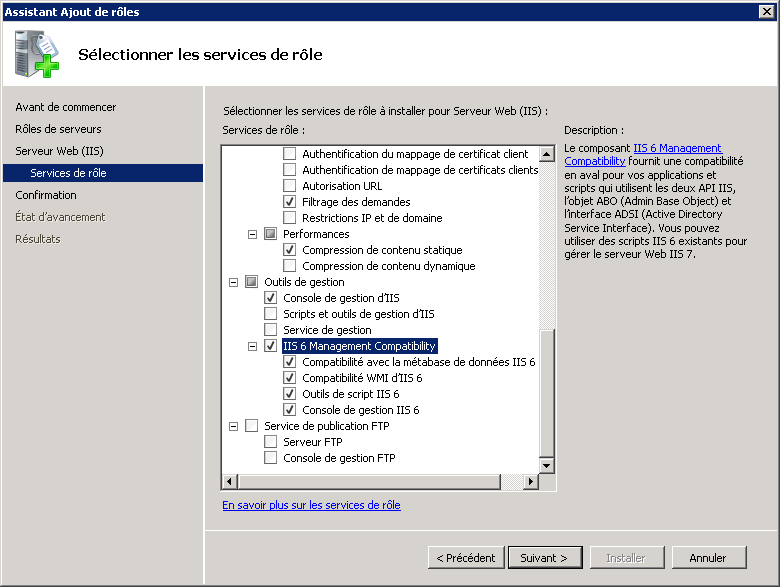Open En savoir plus sur les services link
Image resolution: width=780 pixels, height=587 pixels.
311,505
